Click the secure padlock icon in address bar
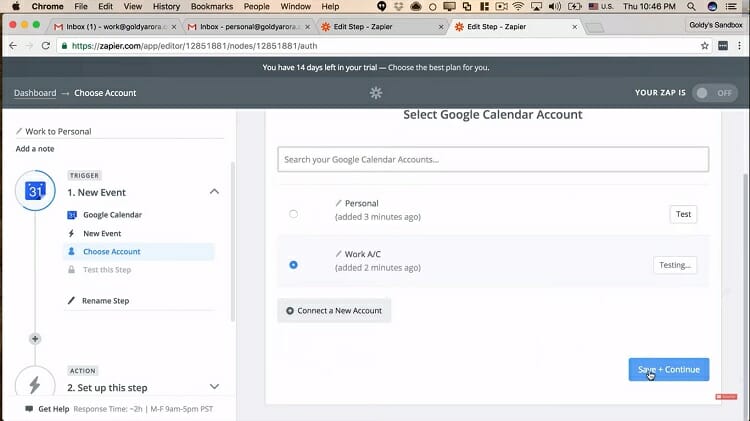This screenshot has width=750, height=421. [64, 45]
